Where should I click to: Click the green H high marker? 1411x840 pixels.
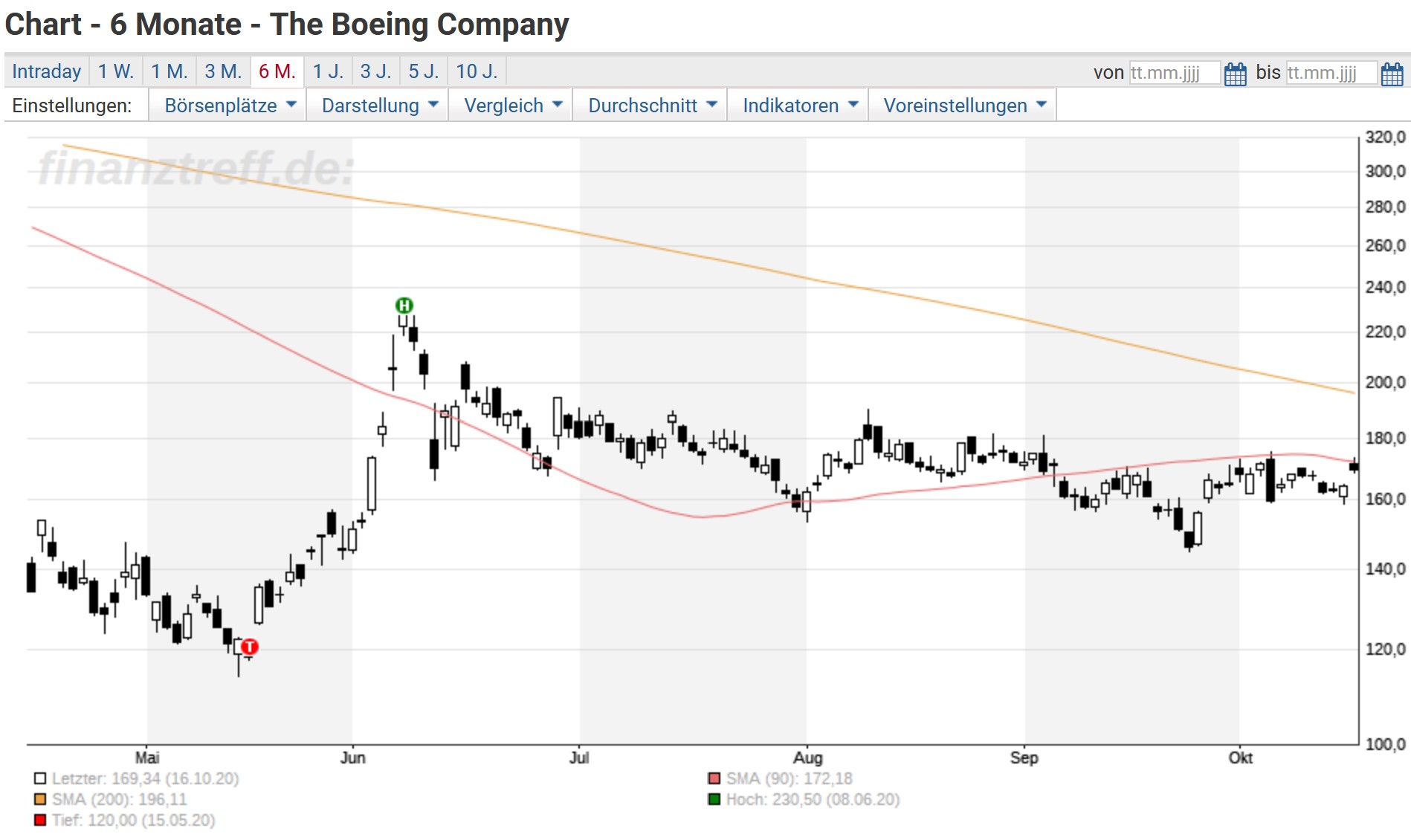click(404, 306)
